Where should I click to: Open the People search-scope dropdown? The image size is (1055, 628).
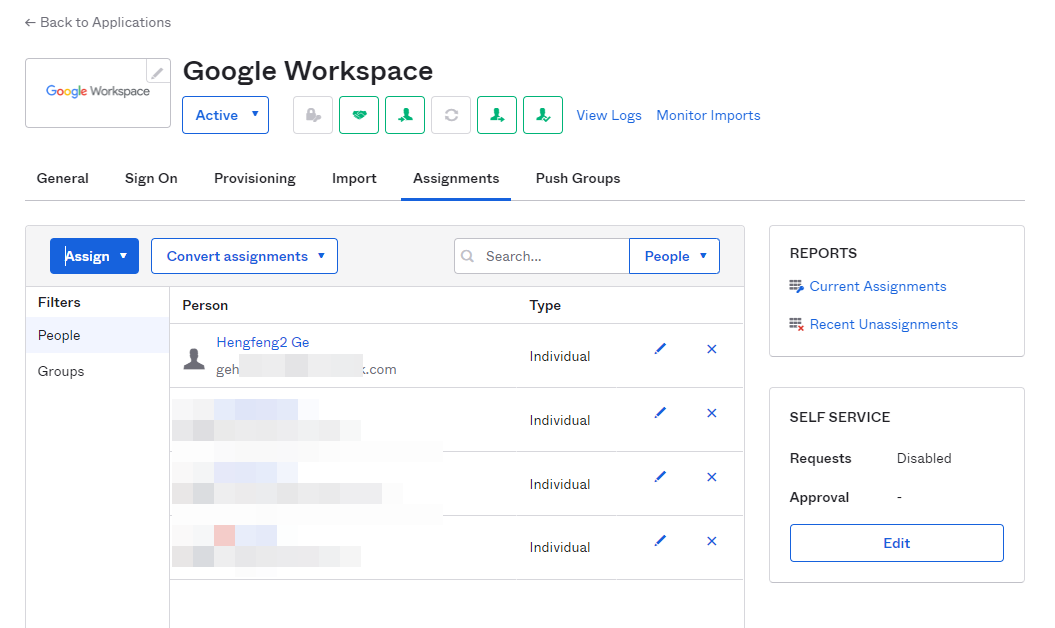(x=675, y=256)
